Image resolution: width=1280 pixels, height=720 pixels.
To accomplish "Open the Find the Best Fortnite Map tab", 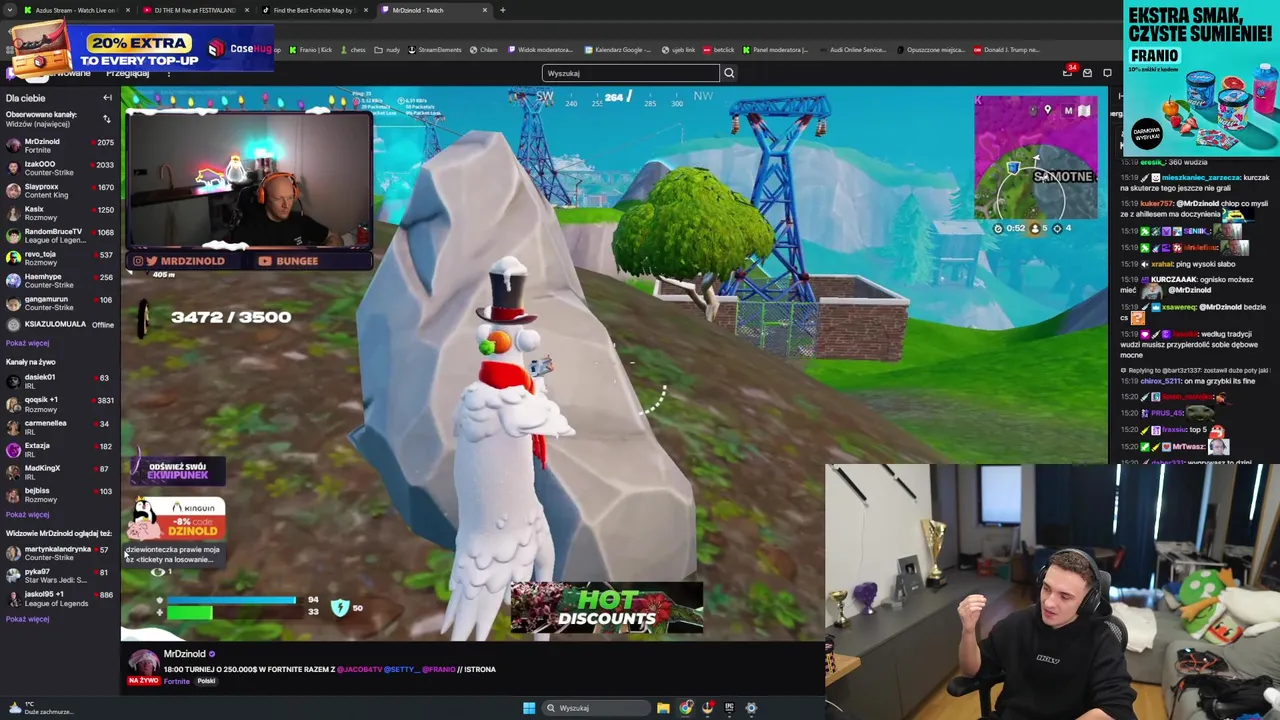I will pos(313,10).
